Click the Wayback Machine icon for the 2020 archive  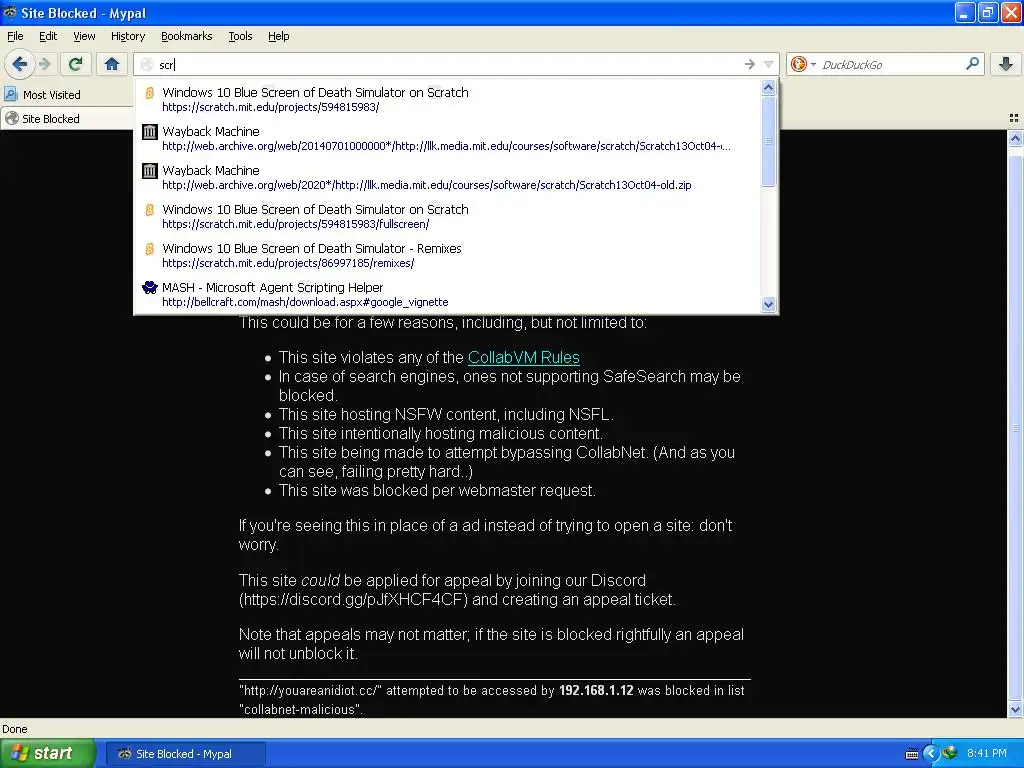150,171
